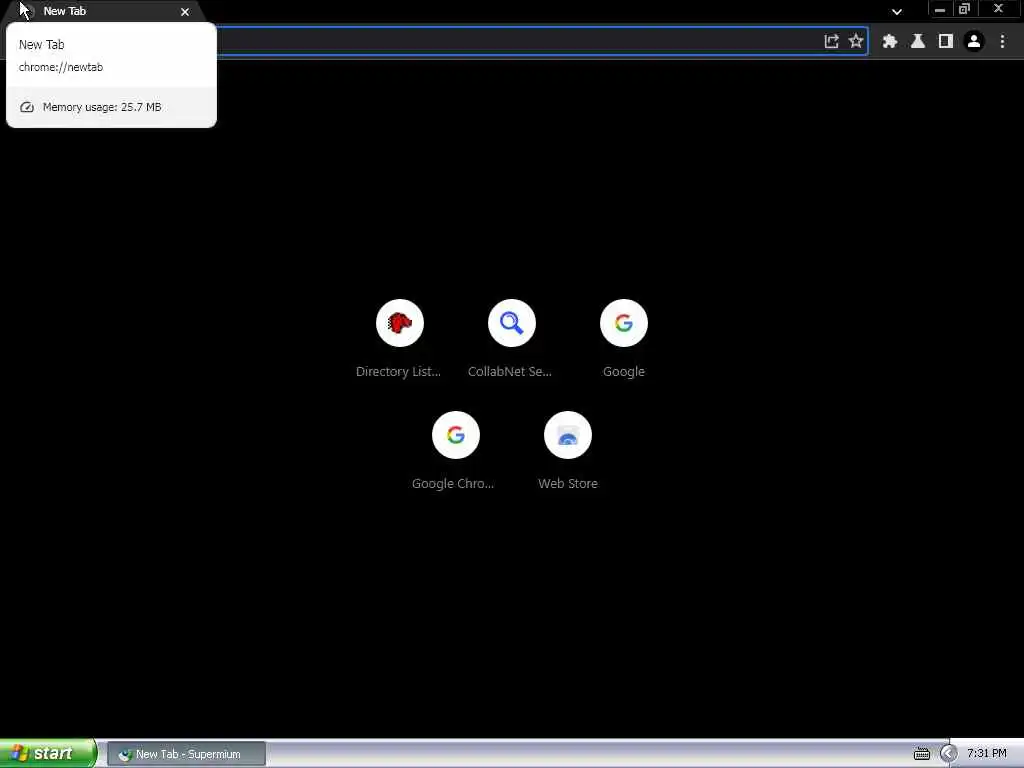This screenshot has width=1024, height=768.
Task: Open the Web Store shortcut tile
Action: point(568,451)
